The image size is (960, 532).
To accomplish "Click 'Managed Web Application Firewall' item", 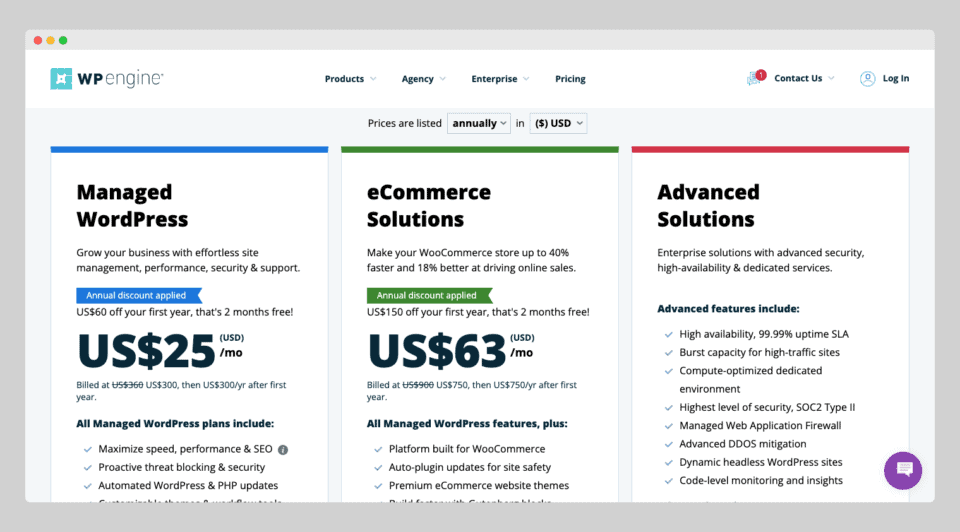I will [x=760, y=425].
